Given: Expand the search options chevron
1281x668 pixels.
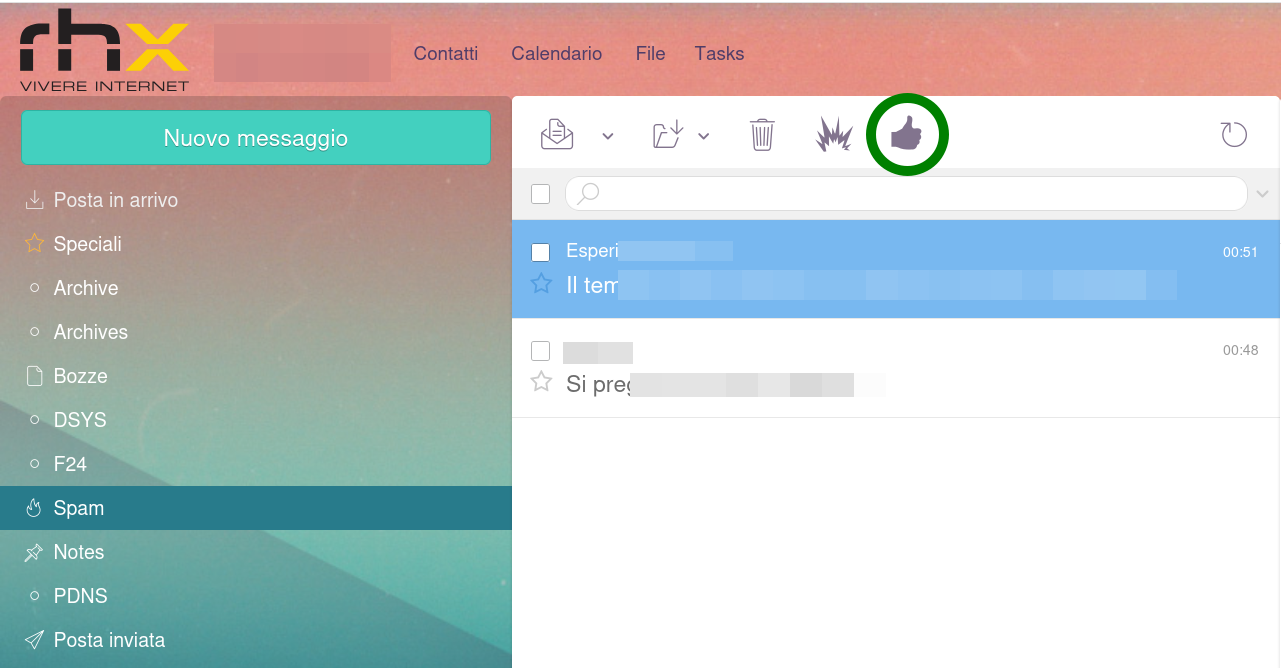Looking at the screenshot, I should 1262,193.
